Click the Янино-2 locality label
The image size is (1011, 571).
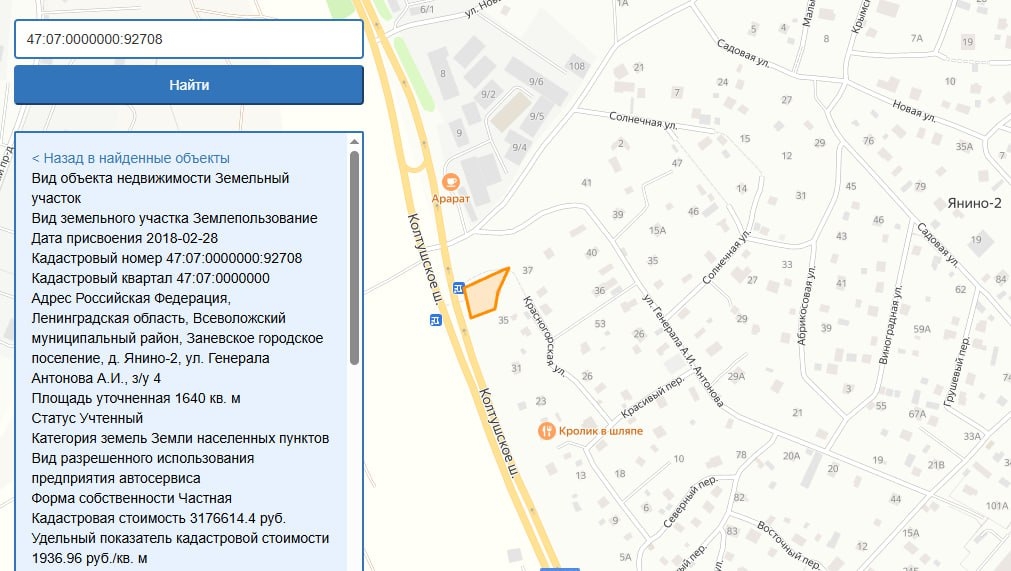click(974, 203)
